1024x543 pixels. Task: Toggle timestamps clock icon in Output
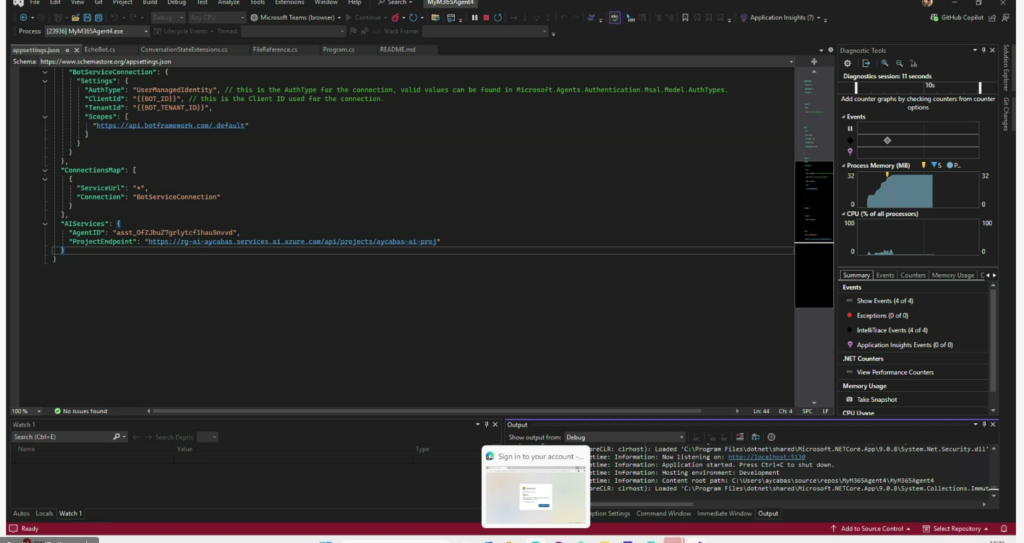(771, 437)
